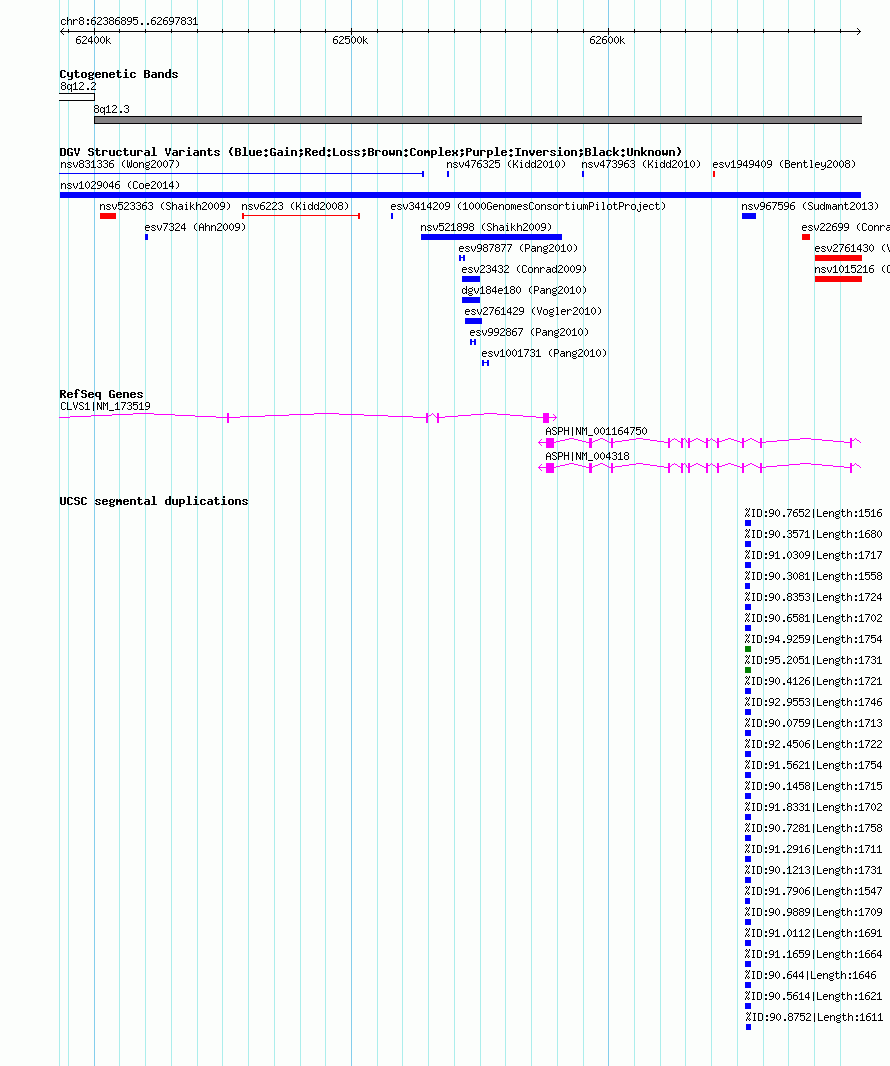Click segmental duplication %ID:90.4126 Length:1721
This screenshot has height=1066, width=890.
click(813, 682)
